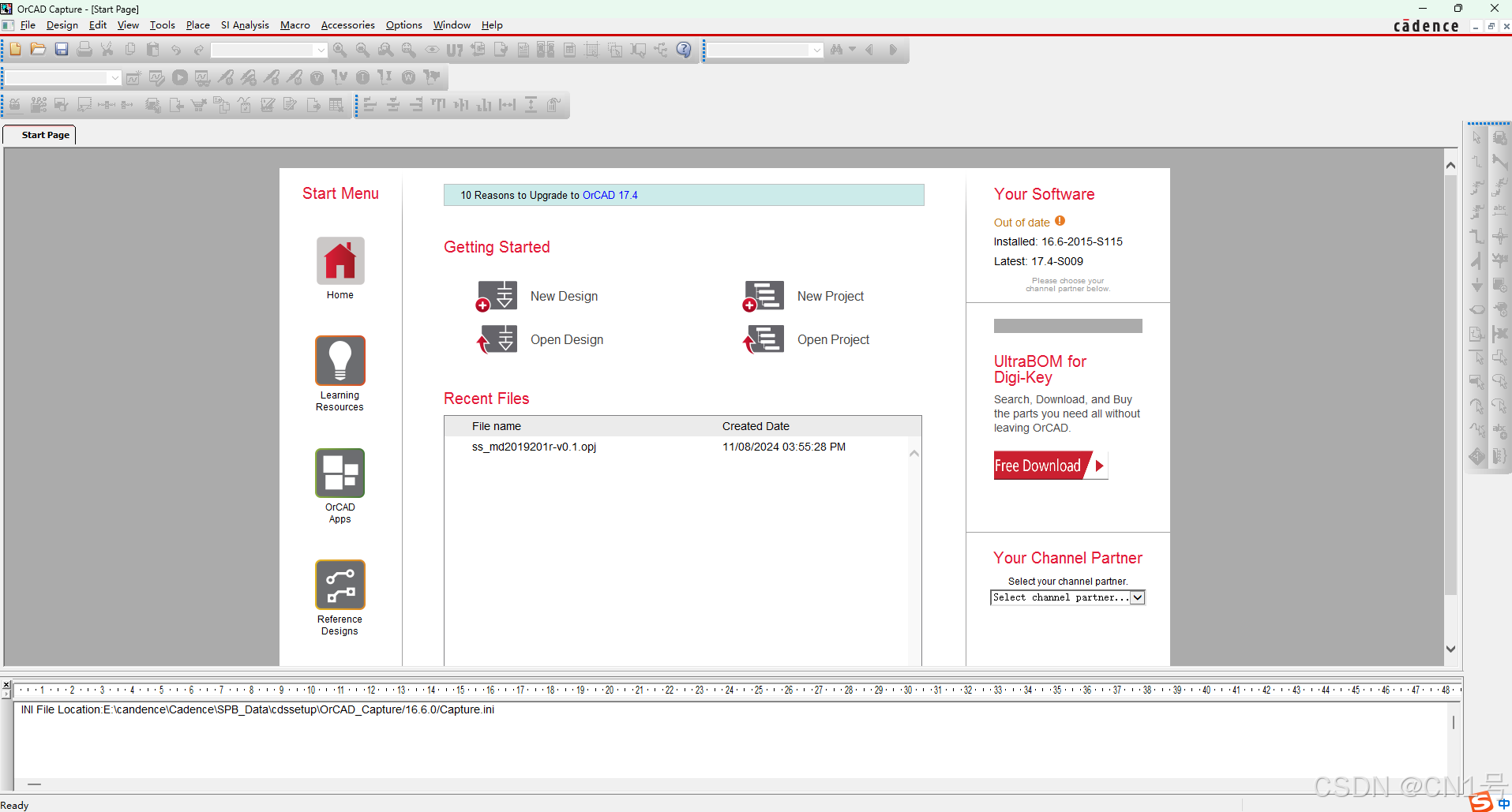Screen dimensions: 1512x812
Task: Expand the first toolbar combo box
Action: 321,50
